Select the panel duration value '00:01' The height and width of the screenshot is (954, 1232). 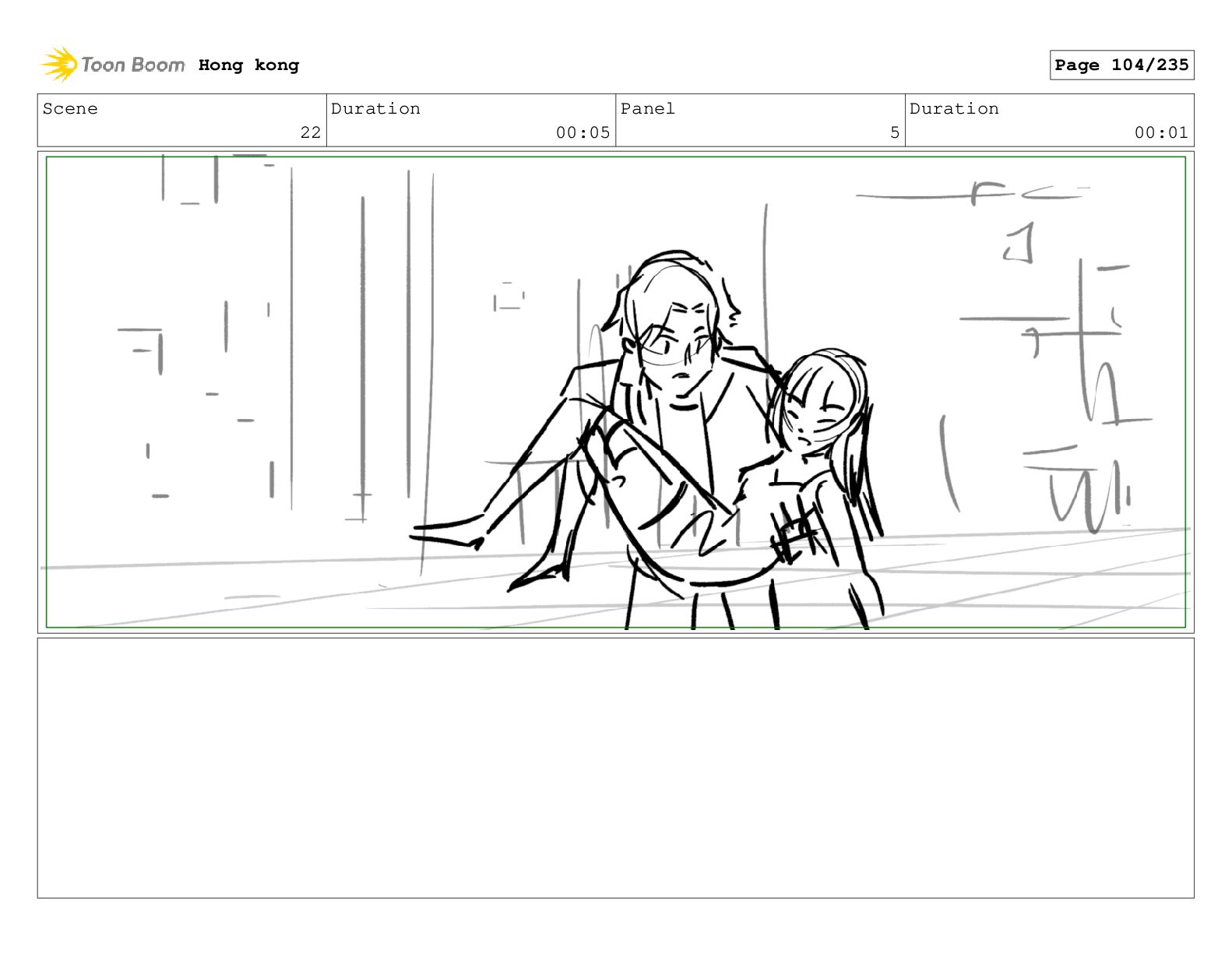pos(1161,132)
